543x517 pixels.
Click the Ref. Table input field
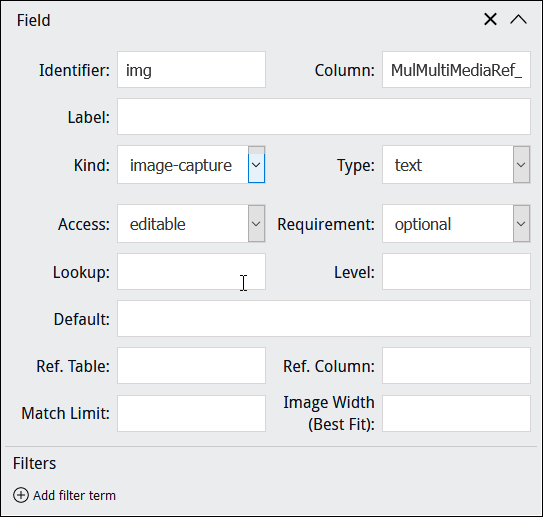coord(192,366)
